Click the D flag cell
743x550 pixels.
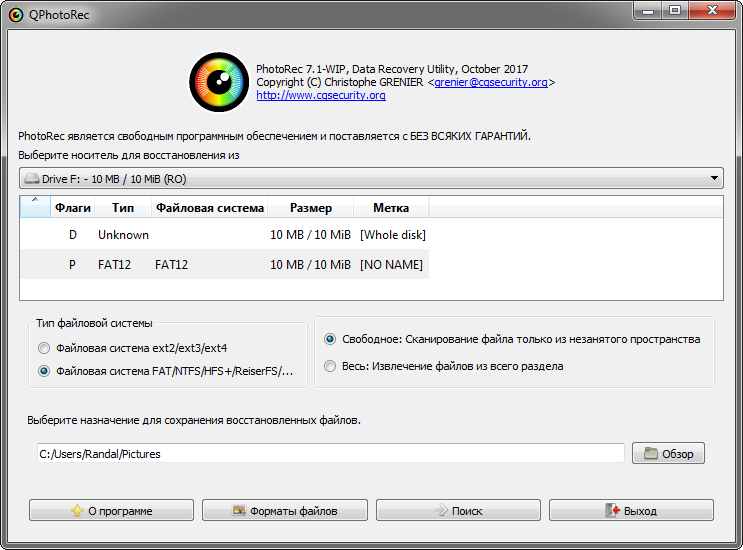pos(72,235)
